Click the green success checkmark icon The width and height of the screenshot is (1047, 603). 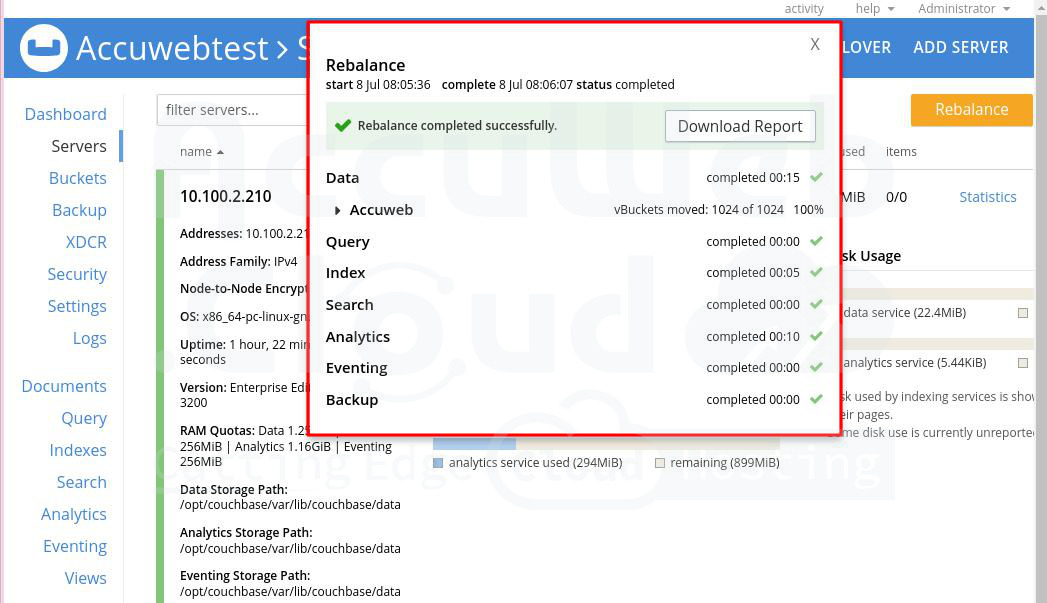[343, 126]
